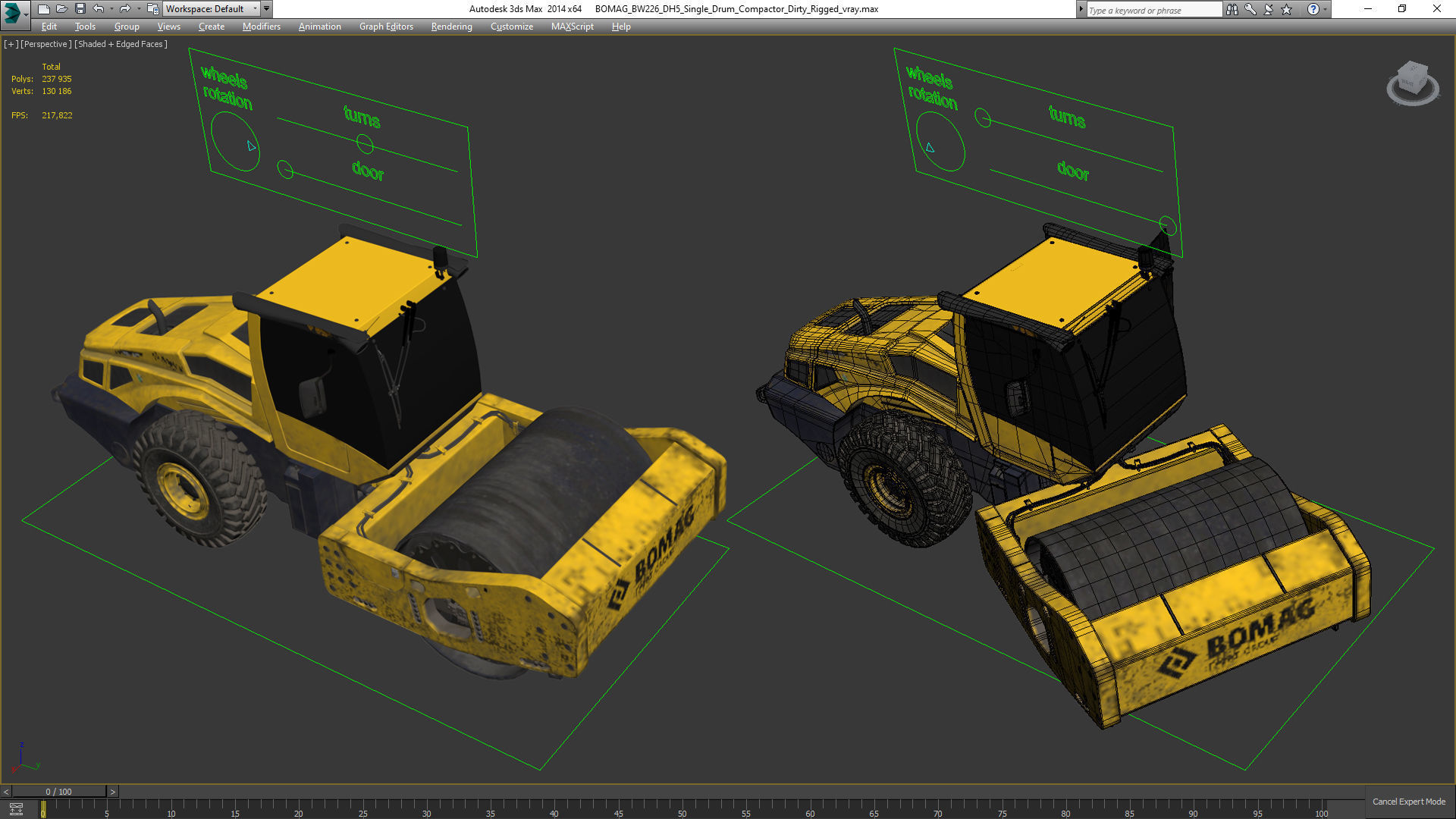Click the Help question mark icon
1456x819 pixels.
1313,9
